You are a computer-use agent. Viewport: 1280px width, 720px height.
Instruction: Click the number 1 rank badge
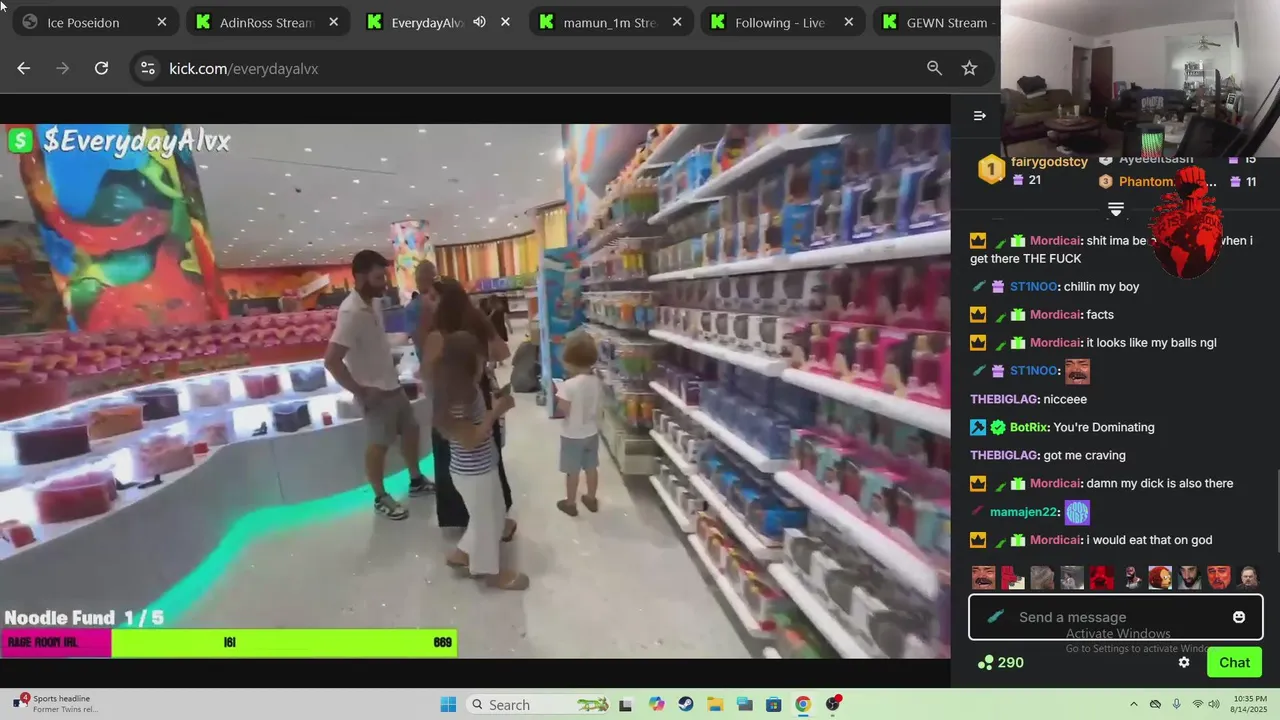tap(991, 170)
